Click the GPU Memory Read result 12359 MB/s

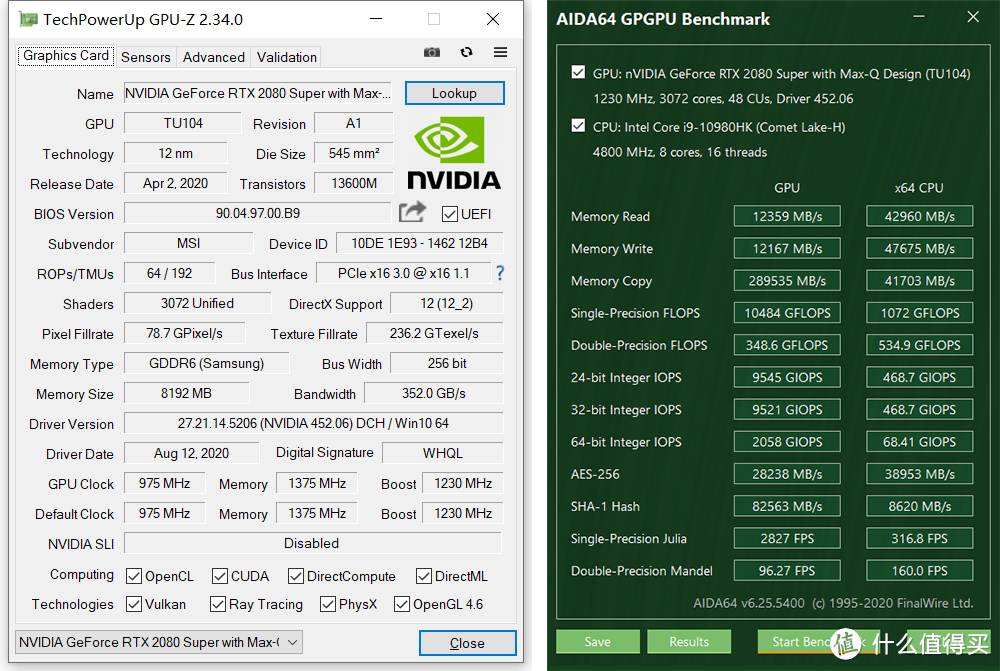tap(787, 216)
